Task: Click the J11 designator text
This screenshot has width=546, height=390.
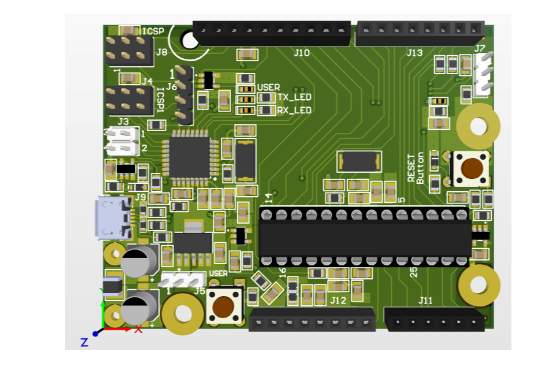Action: pyautogui.click(x=426, y=300)
